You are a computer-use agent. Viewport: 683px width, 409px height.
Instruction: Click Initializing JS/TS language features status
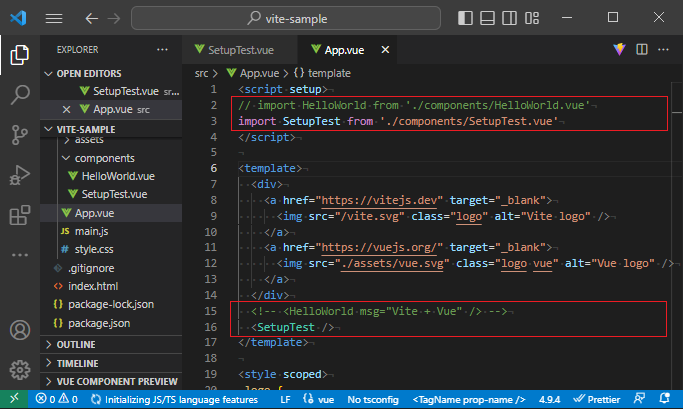(174, 399)
